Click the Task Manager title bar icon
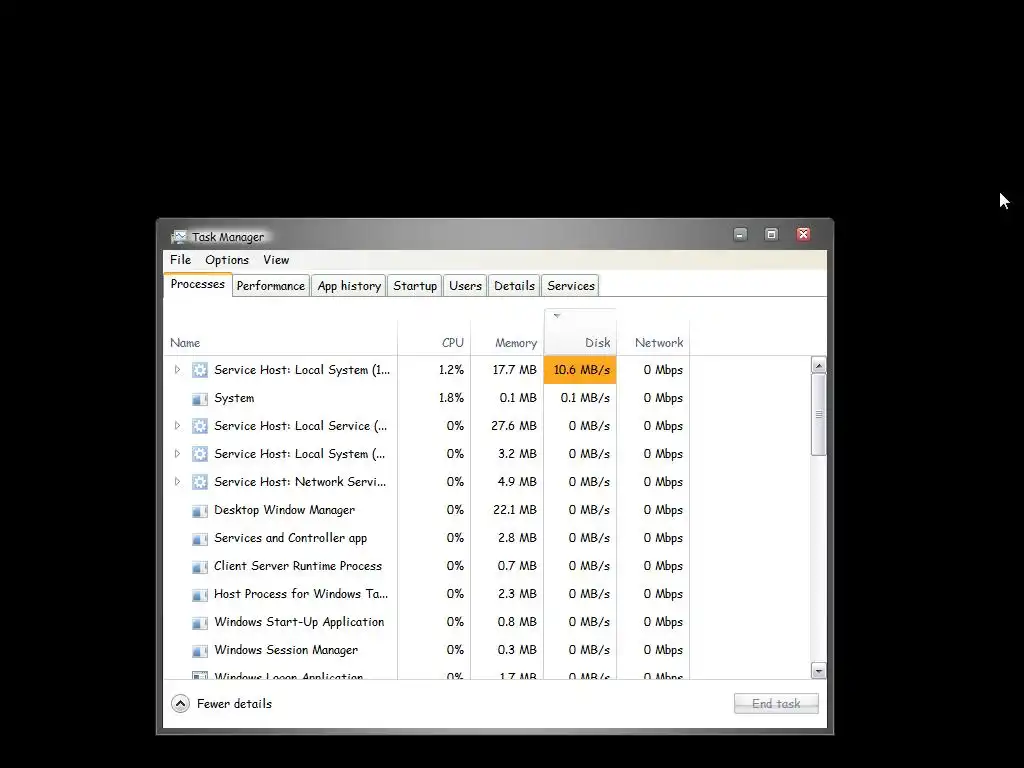Viewport: 1024px width, 768px height. point(178,236)
